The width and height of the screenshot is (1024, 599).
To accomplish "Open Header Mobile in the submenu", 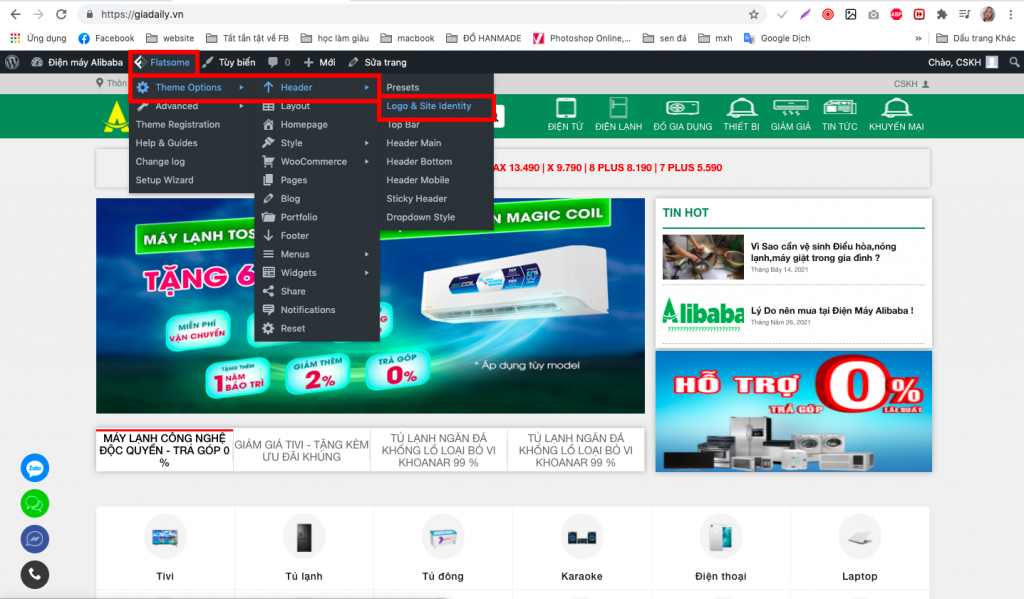I will tap(418, 180).
